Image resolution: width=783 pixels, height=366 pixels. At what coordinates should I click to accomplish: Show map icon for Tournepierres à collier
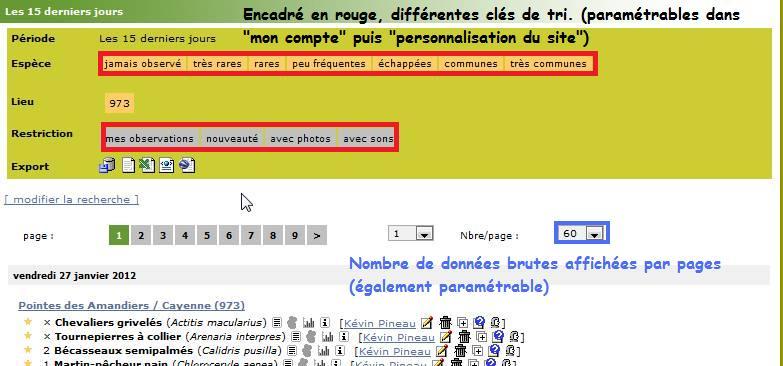point(311,337)
